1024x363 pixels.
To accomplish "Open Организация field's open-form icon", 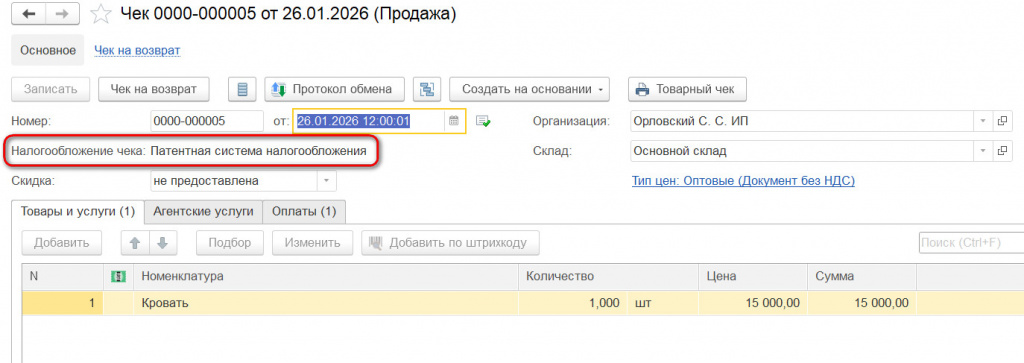I will click(x=1002, y=121).
